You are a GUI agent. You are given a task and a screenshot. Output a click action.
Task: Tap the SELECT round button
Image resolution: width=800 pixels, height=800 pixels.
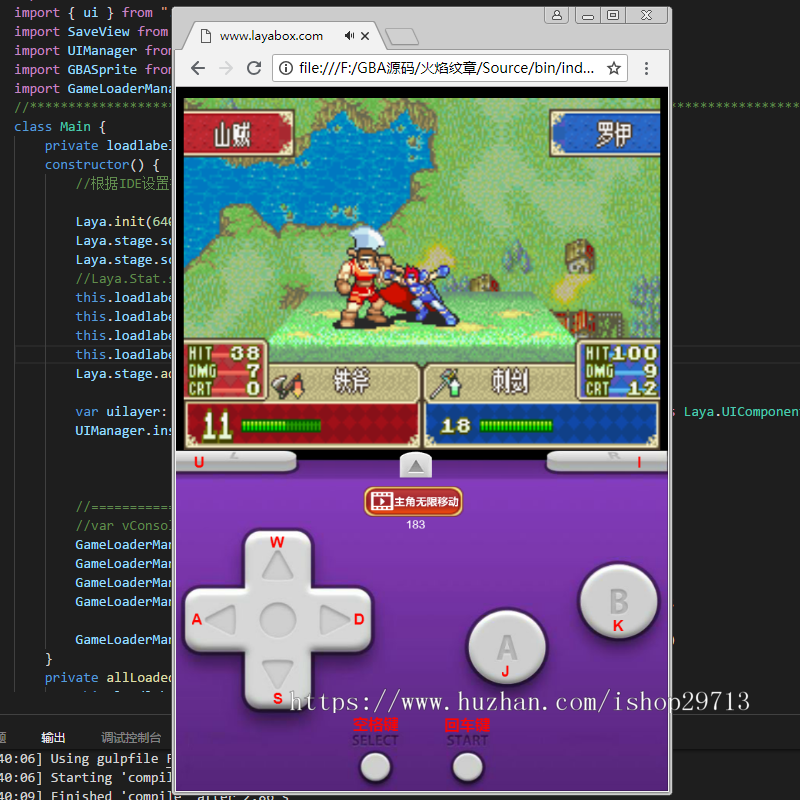[x=376, y=767]
